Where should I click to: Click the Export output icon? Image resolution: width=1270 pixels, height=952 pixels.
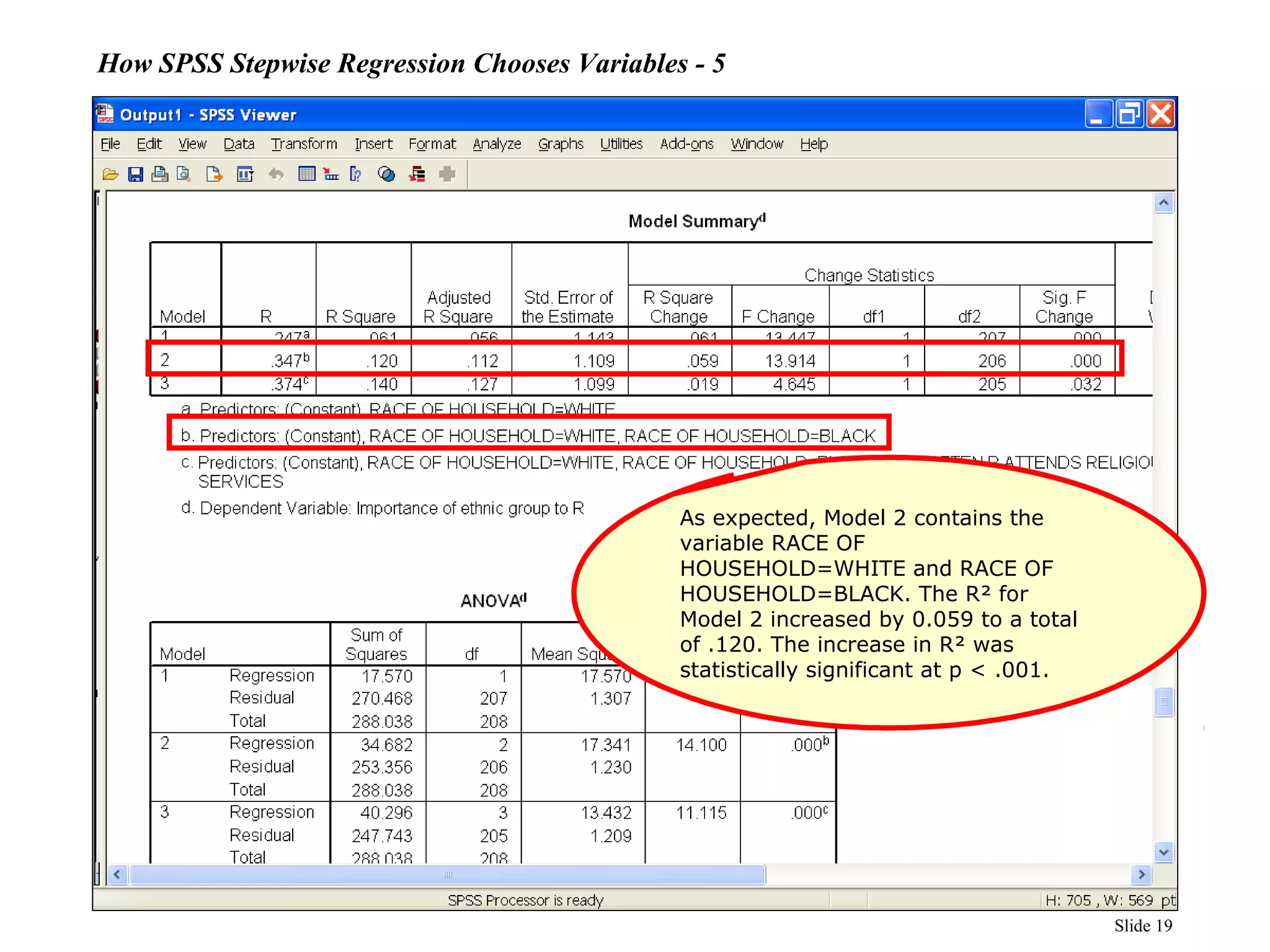pos(214,174)
